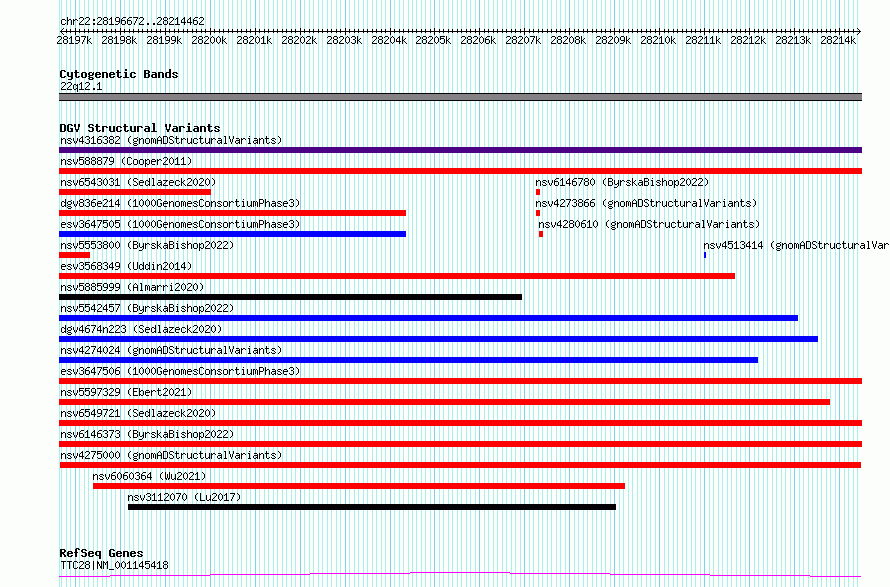Click the ruler's right arrowhead
Screen dimensions: 890x587
coord(859,31)
